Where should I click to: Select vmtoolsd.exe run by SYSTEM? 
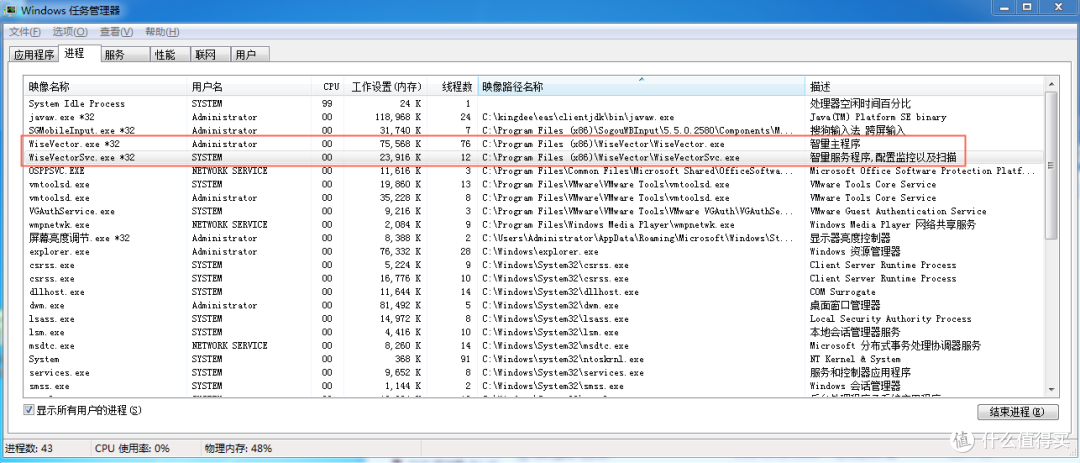534,185
